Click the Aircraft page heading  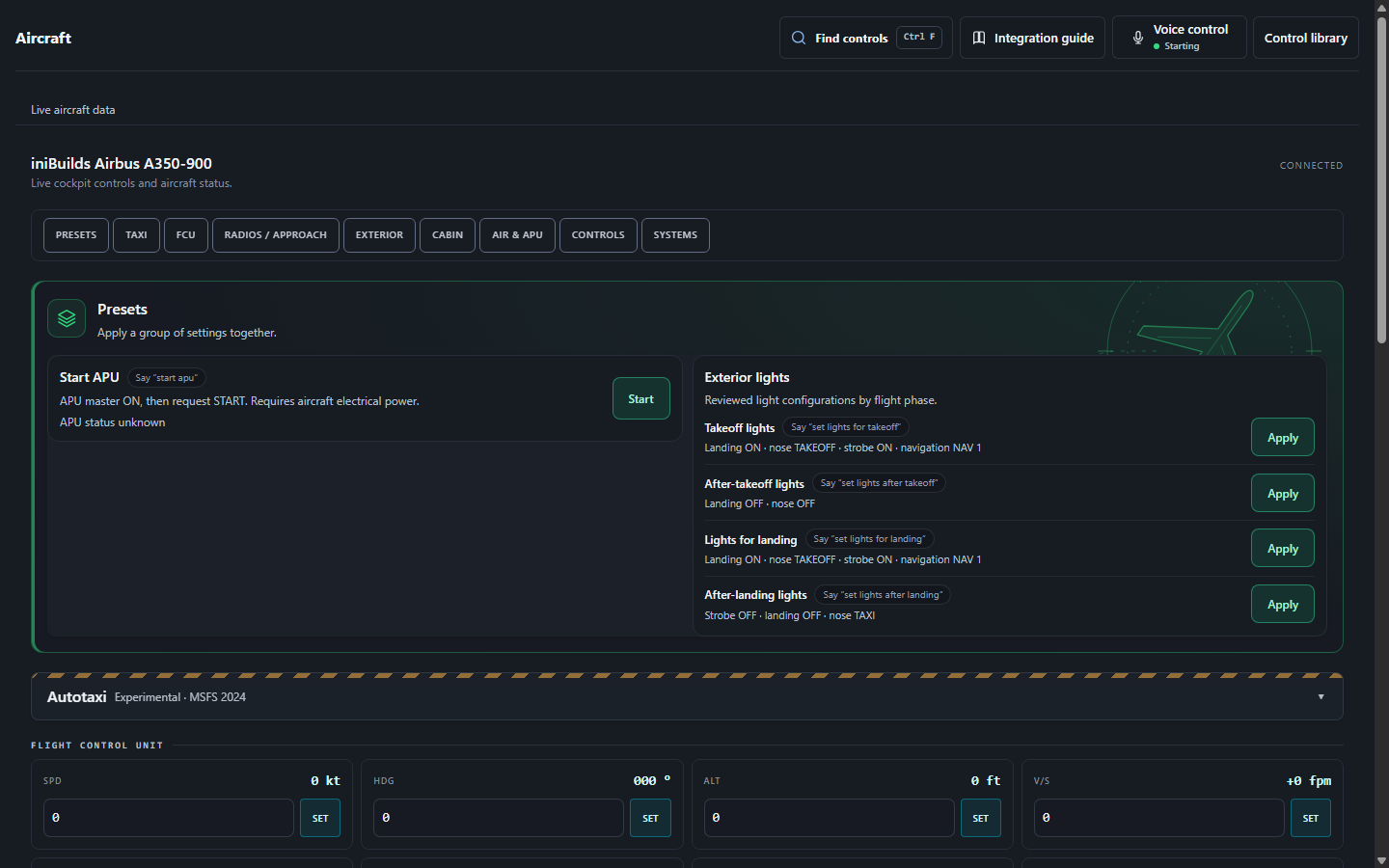[x=43, y=38]
